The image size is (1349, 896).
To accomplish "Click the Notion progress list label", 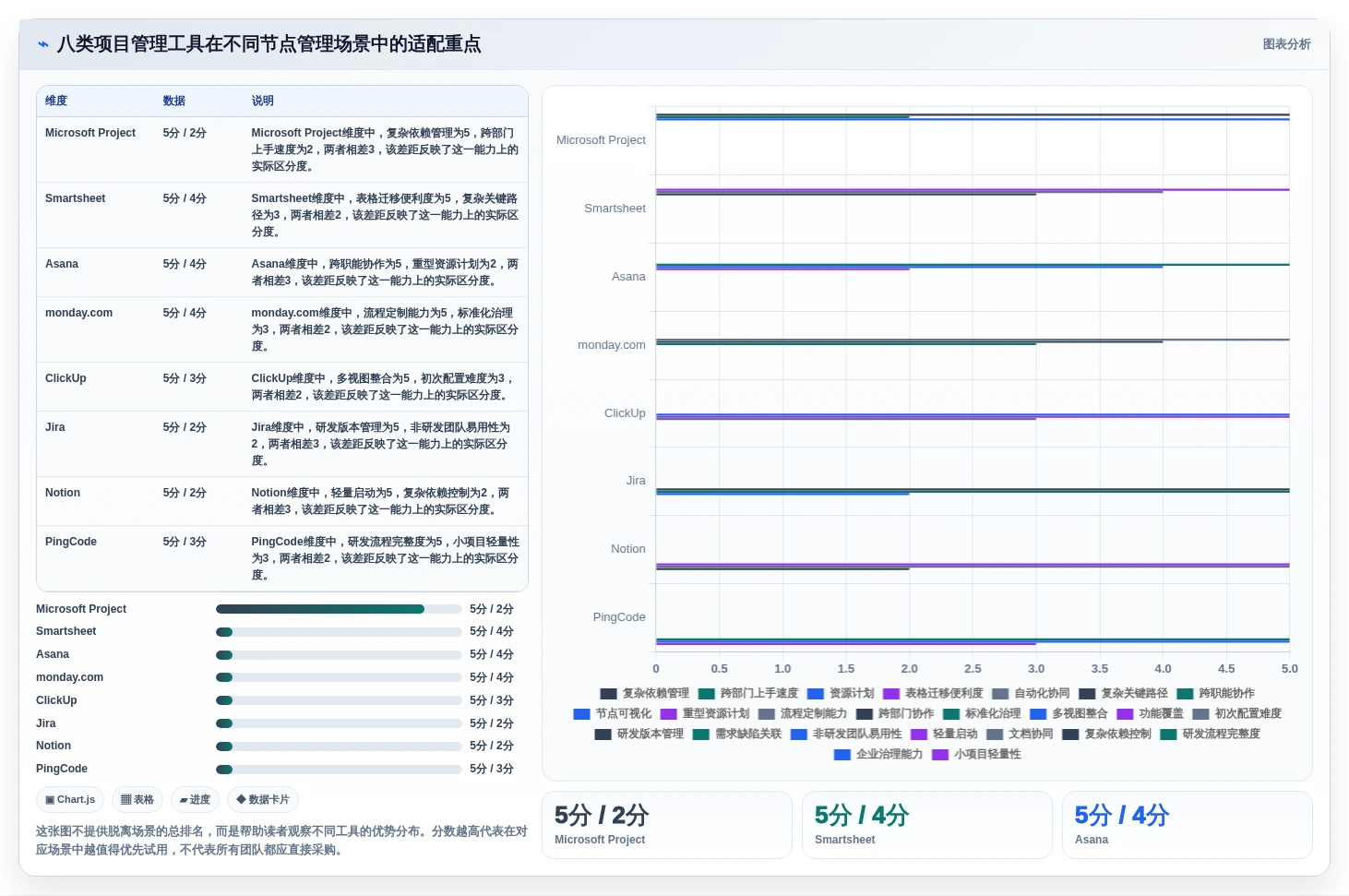I will 54,746.
